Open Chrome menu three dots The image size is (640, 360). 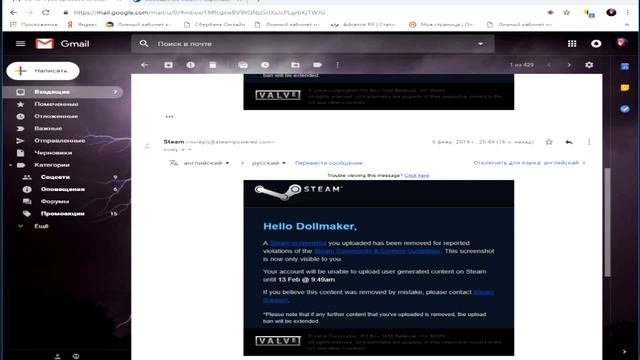[628, 13]
